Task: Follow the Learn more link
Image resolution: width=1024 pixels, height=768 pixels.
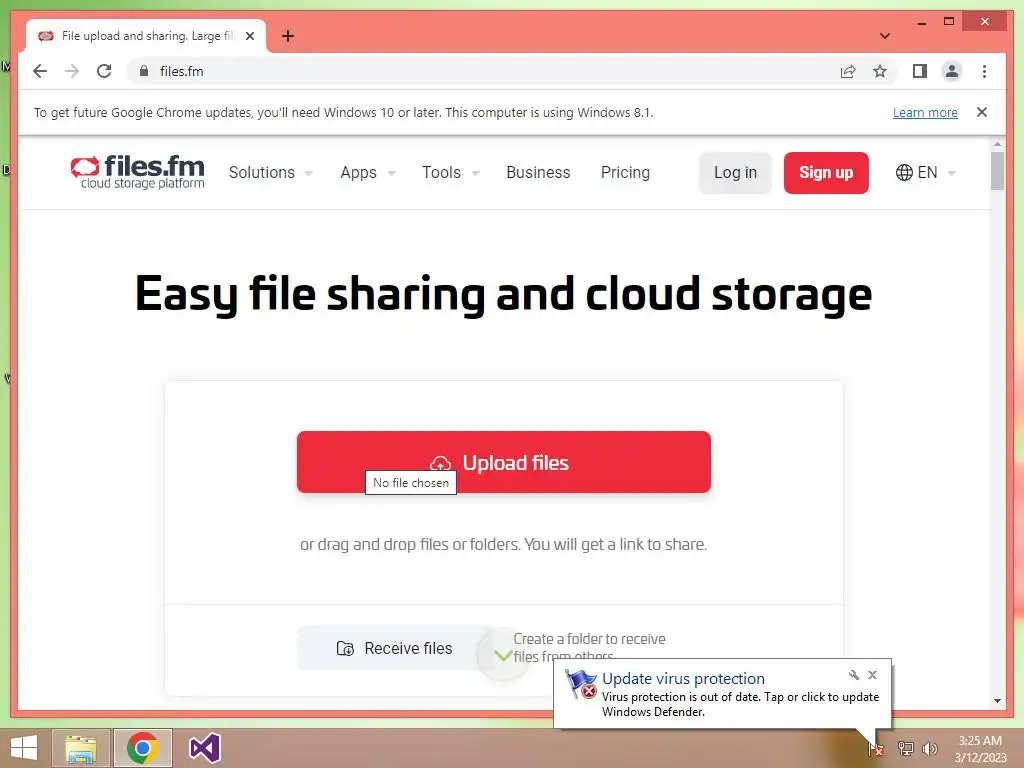Action: click(925, 112)
